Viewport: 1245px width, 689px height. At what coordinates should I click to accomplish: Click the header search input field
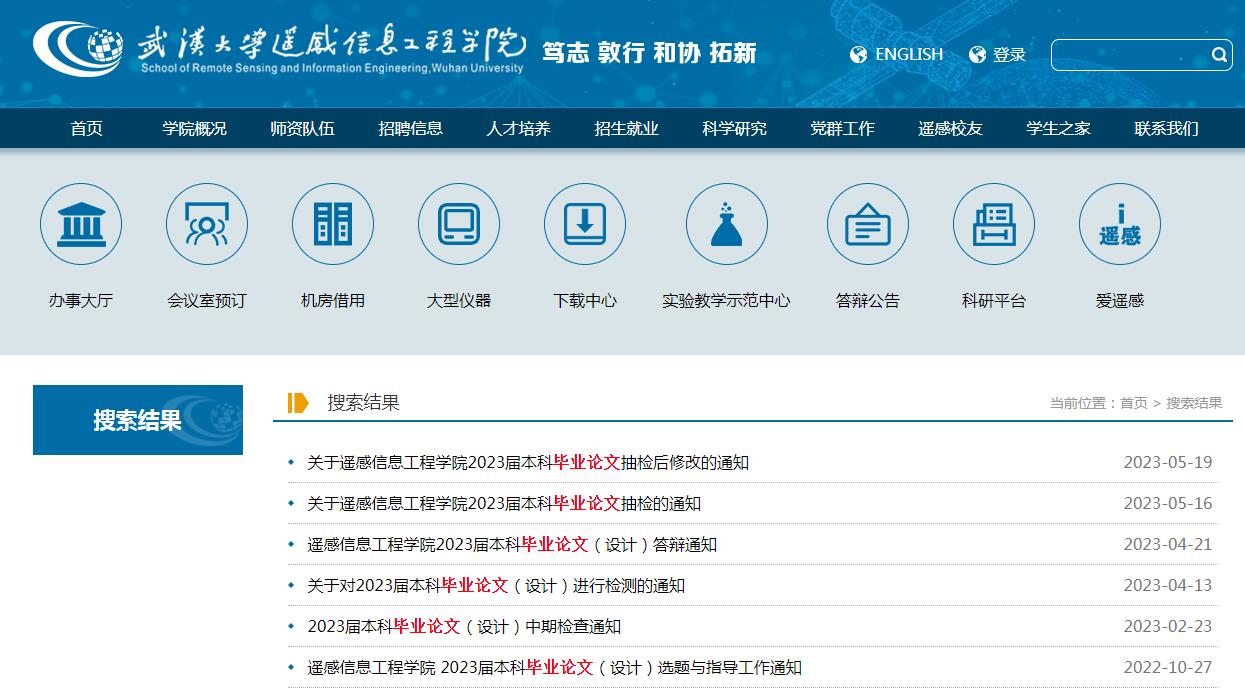click(1130, 55)
